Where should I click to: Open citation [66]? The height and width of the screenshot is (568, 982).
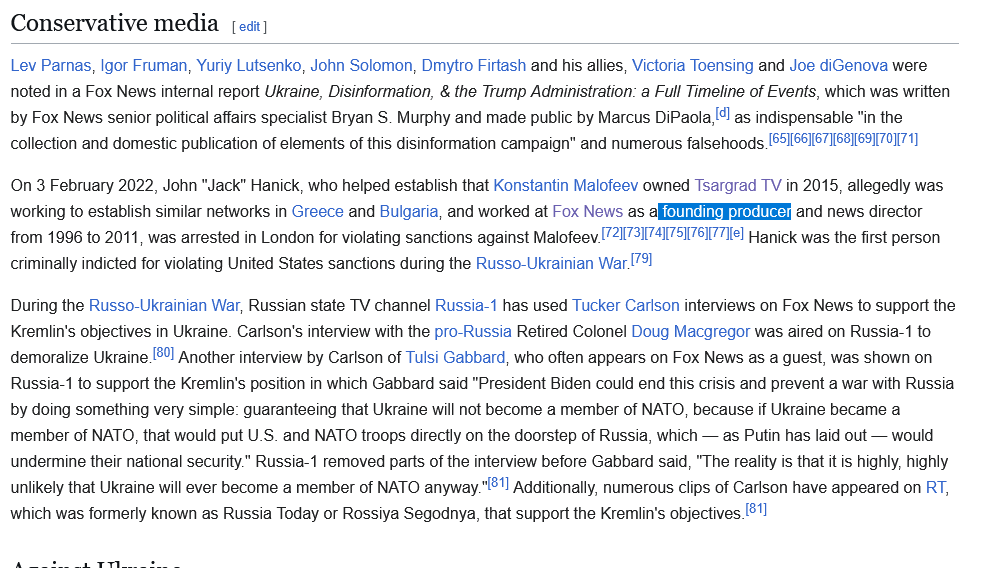800,138
